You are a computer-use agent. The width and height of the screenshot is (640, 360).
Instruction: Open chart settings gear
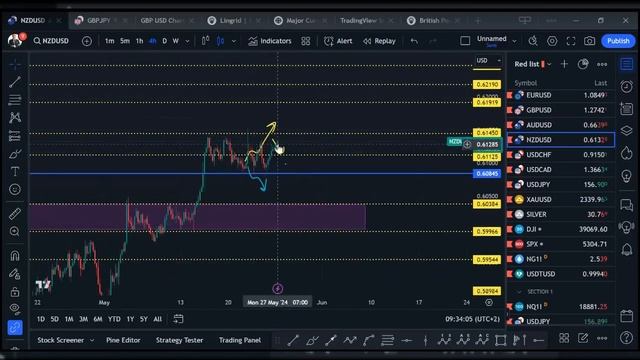pos(552,41)
